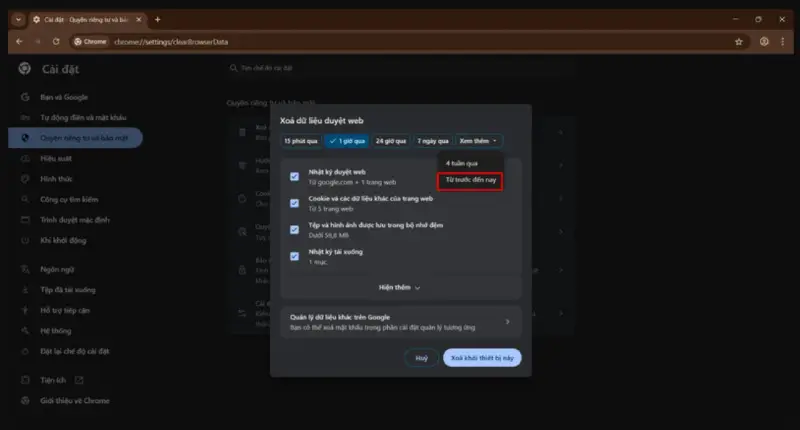
Task: Click the translate icon next to Ngôn ngữ
Action: point(24,269)
